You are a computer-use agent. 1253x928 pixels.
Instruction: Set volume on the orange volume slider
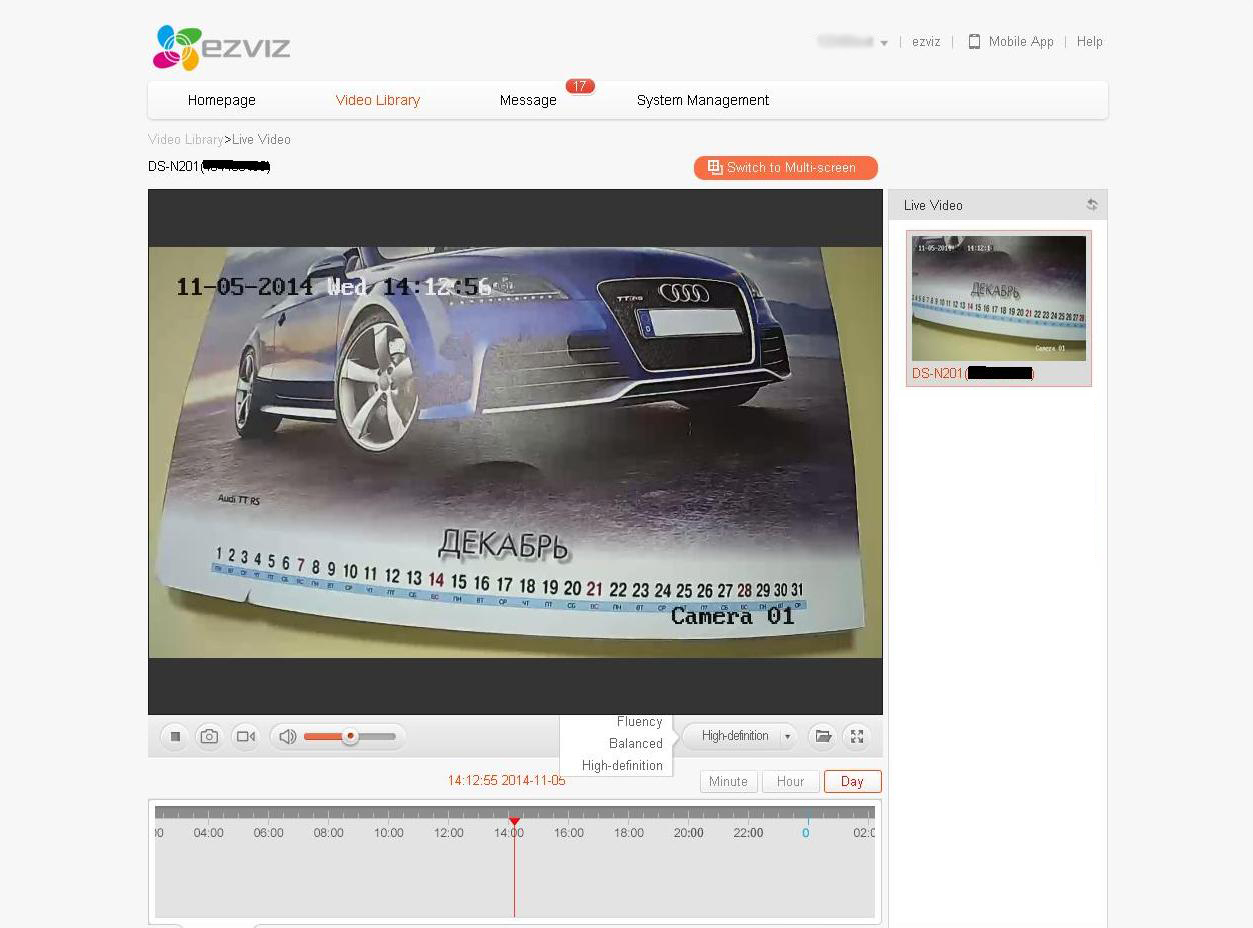350,737
